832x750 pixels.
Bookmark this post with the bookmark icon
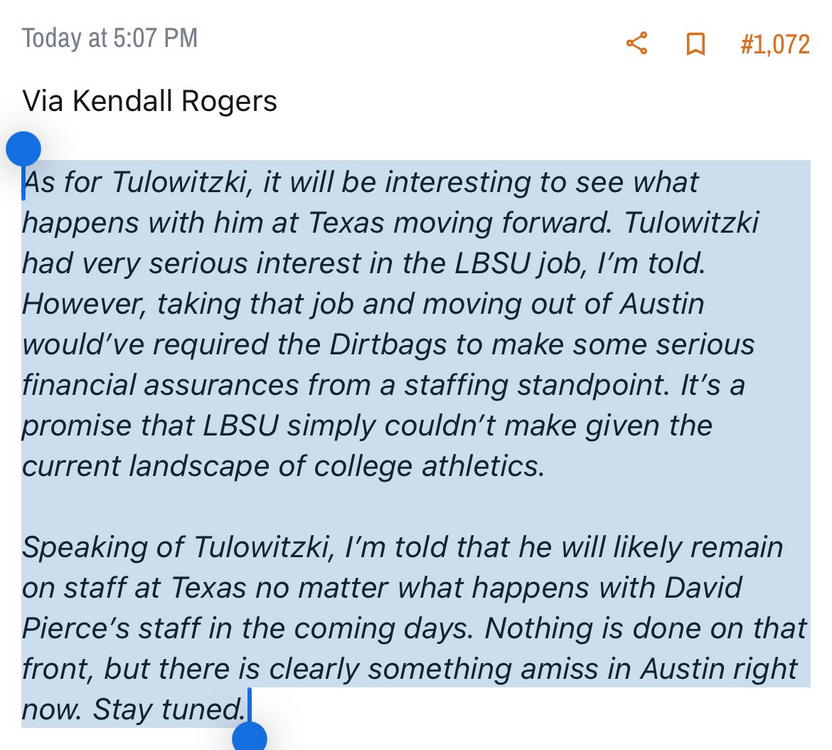695,44
